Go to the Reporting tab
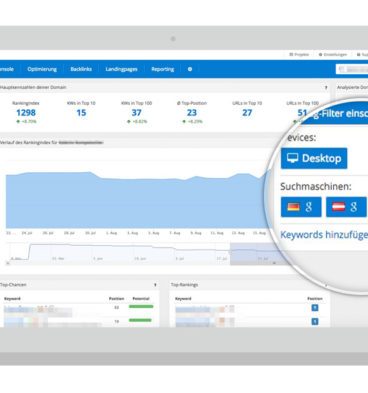Image resolution: width=368 pixels, height=393 pixels. click(x=163, y=69)
